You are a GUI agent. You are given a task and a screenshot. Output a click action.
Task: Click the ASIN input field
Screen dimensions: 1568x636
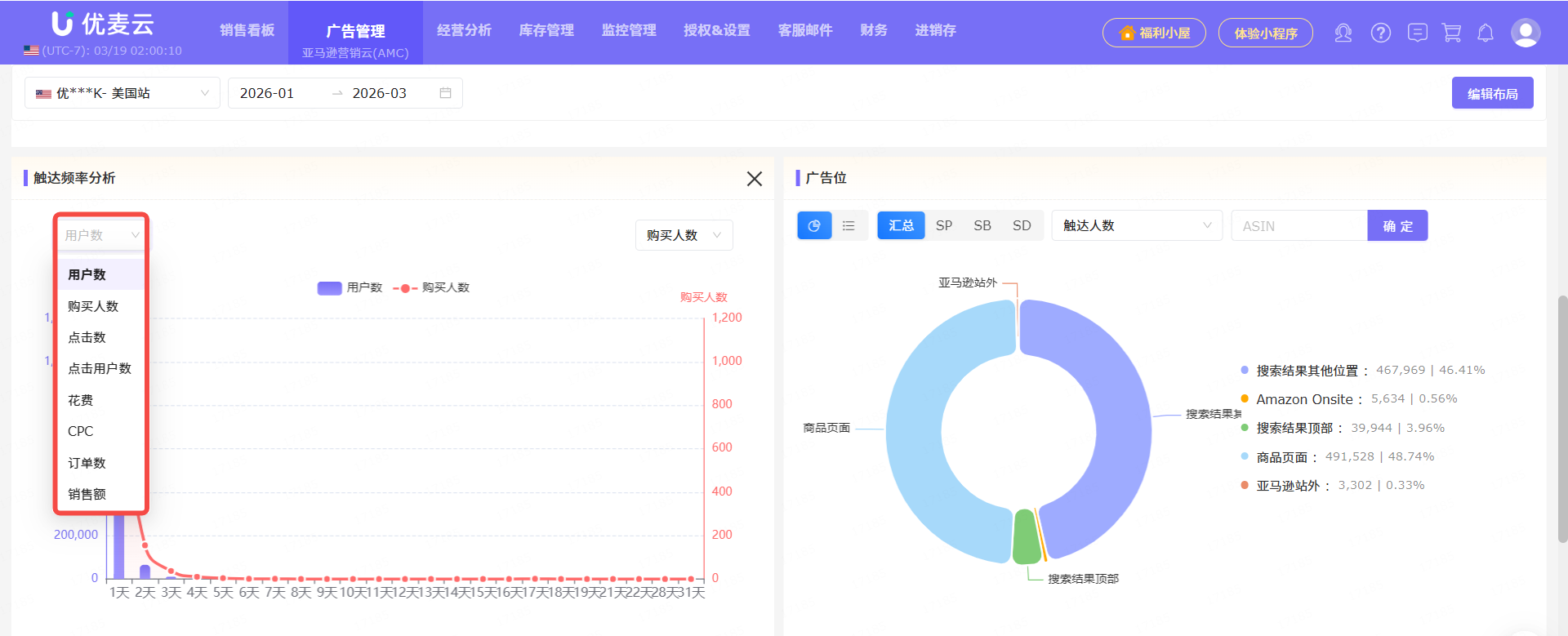click(x=1299, y=225)
